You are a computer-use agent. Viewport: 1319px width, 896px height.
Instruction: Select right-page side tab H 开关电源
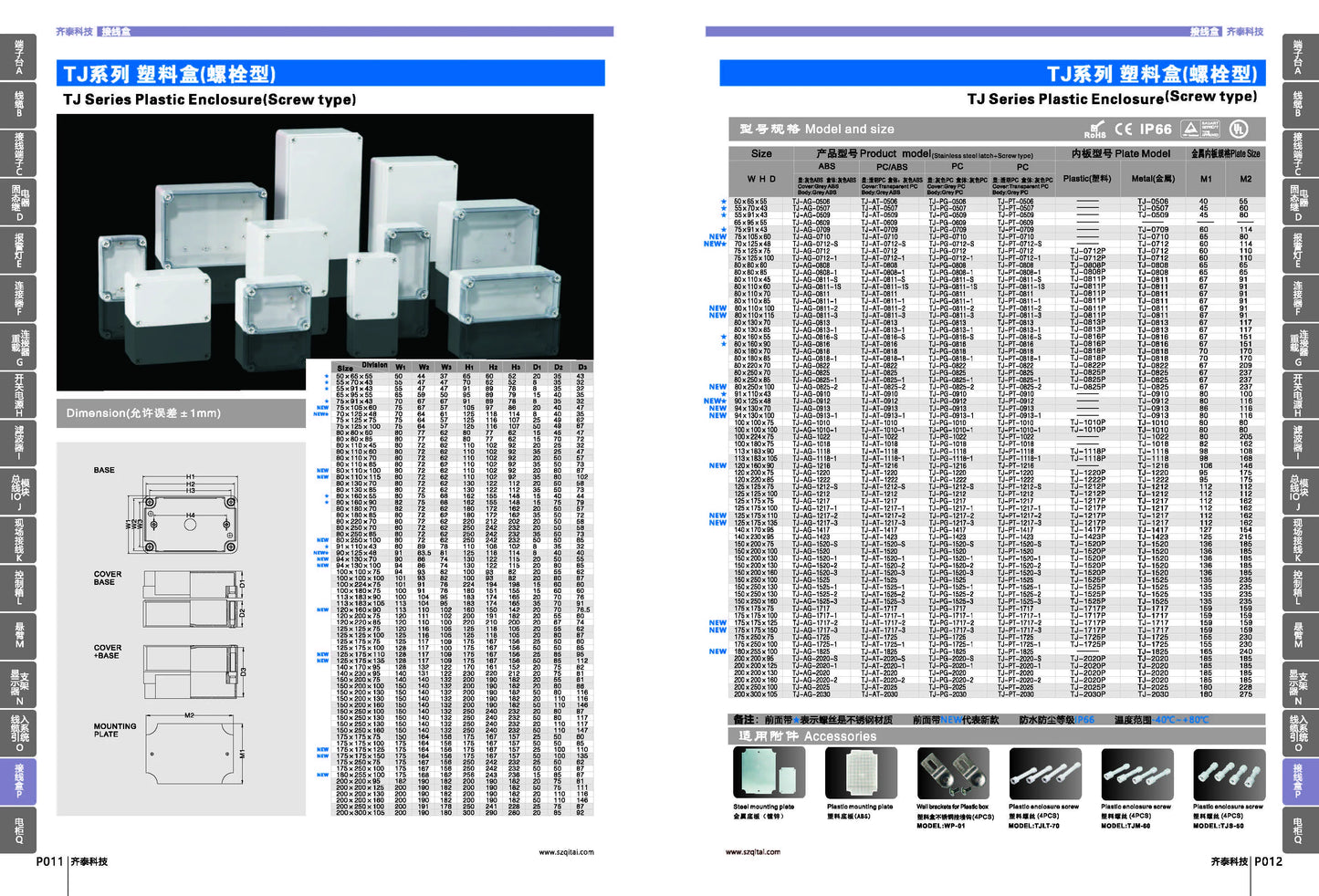(x=1300, y=395)
